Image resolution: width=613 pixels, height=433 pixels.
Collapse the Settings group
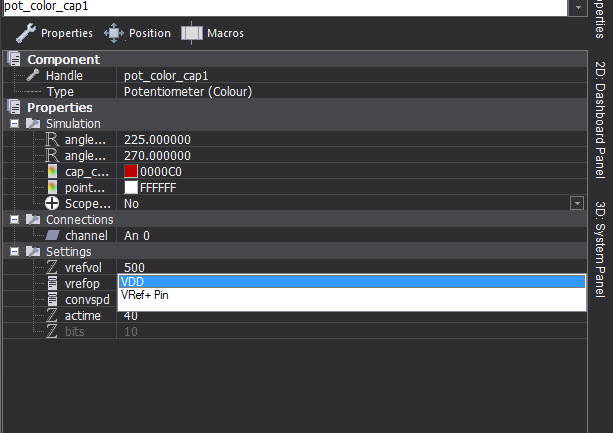[x=14, y=252]
